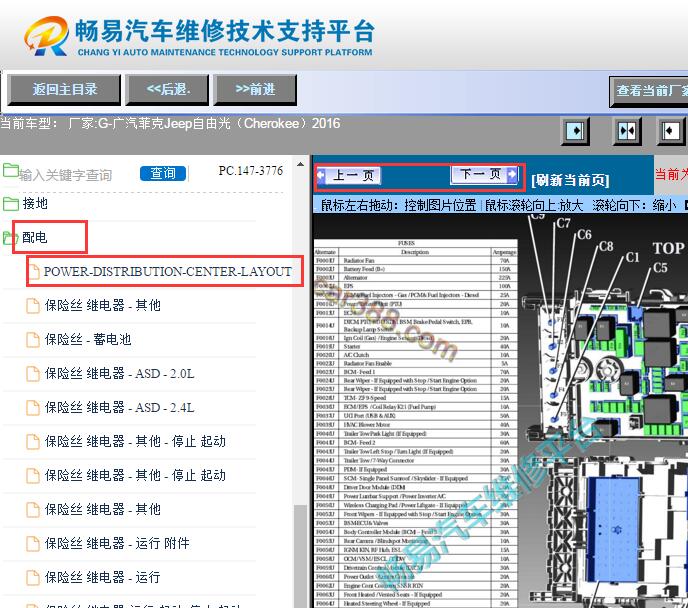Click the tree panel scrollbar thumb
This screenshot has width=688, height=608.
pyautogui.click(x=301, y=556)
